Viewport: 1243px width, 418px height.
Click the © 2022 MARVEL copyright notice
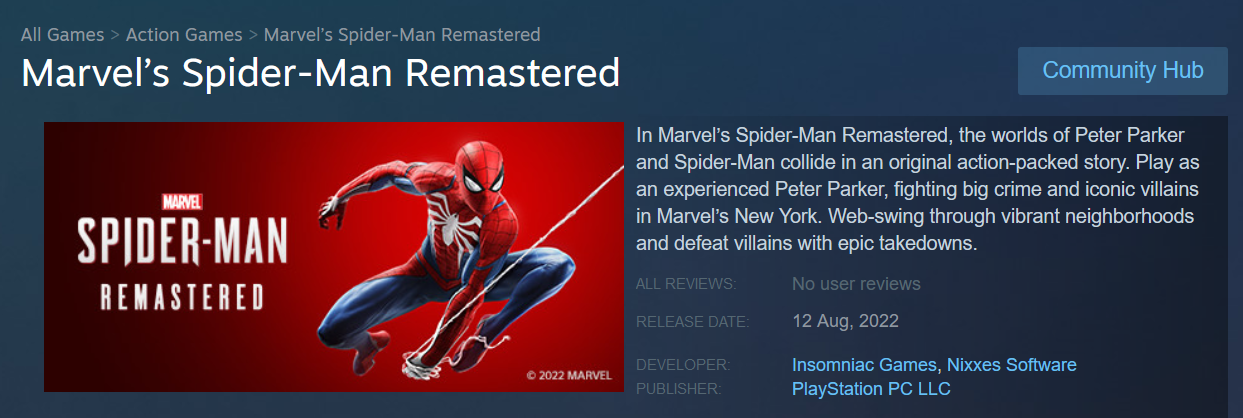569,376
